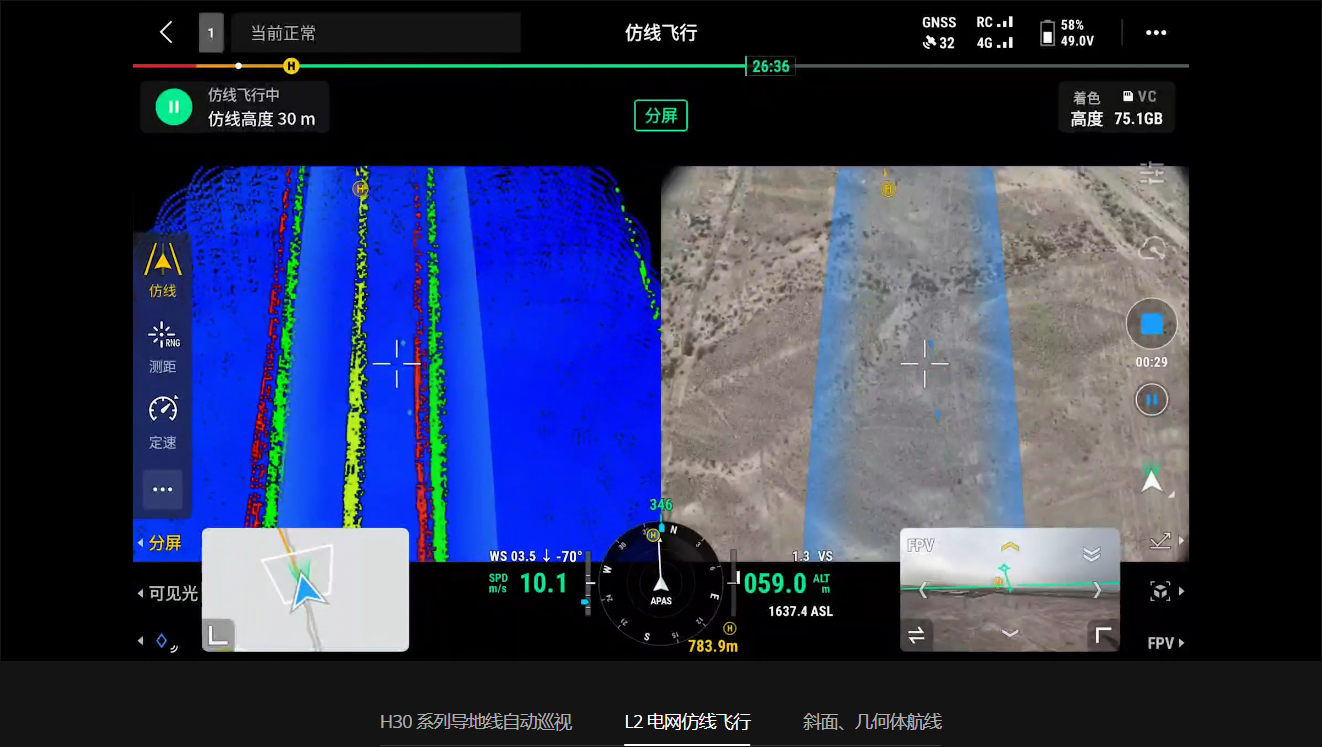
Task: Enlarge the minimap thumbnail with blue arrow
Action: pos(305,589)
